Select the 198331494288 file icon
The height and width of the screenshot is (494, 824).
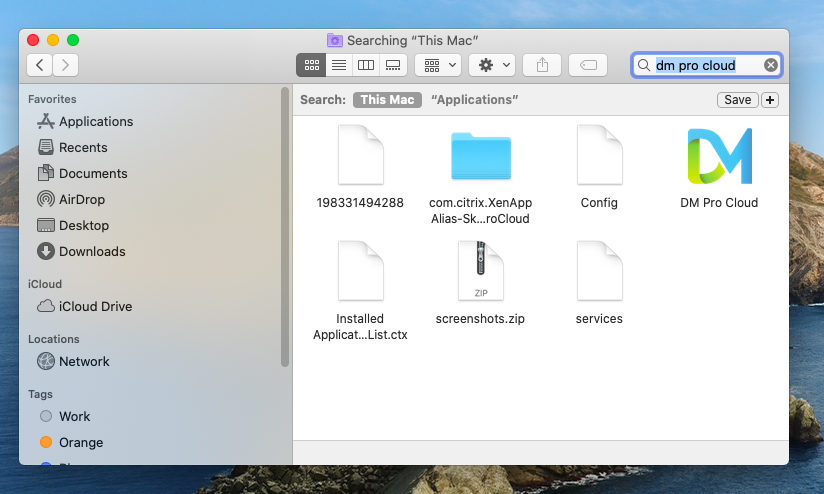360,155
